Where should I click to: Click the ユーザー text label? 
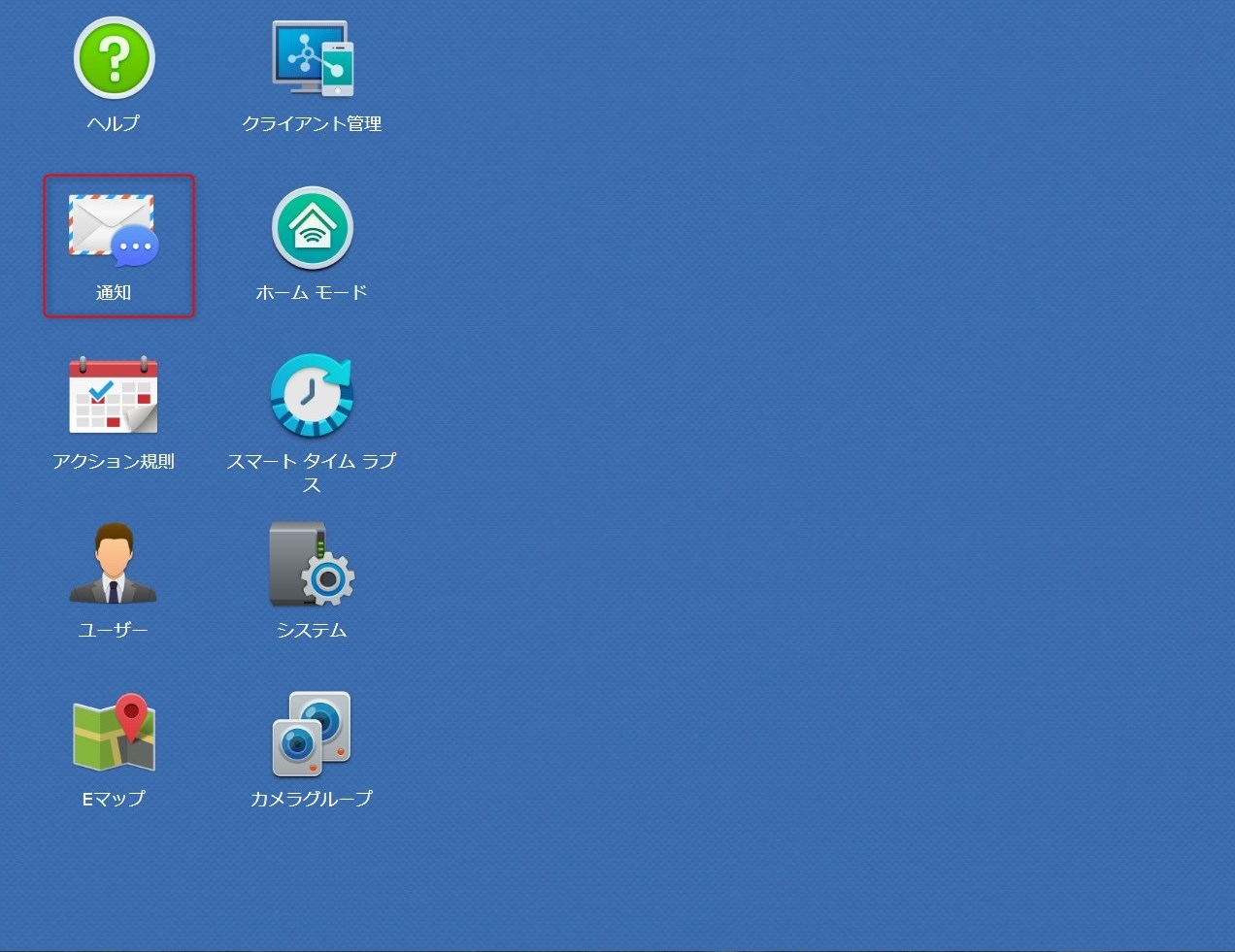point(114,630)
